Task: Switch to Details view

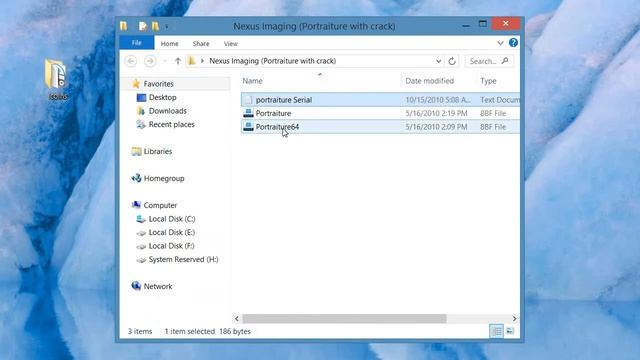Action: (496, 331)
